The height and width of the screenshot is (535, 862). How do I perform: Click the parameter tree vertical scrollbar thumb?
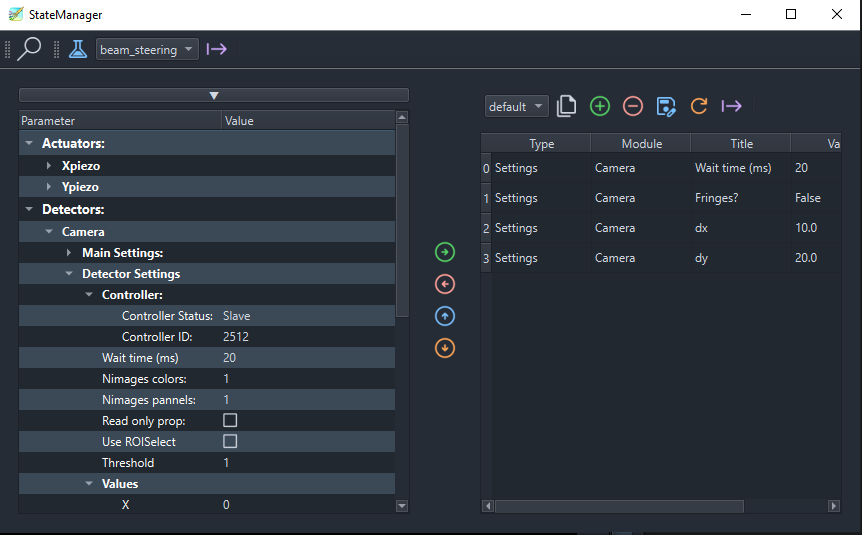click(x=402, y=220)
